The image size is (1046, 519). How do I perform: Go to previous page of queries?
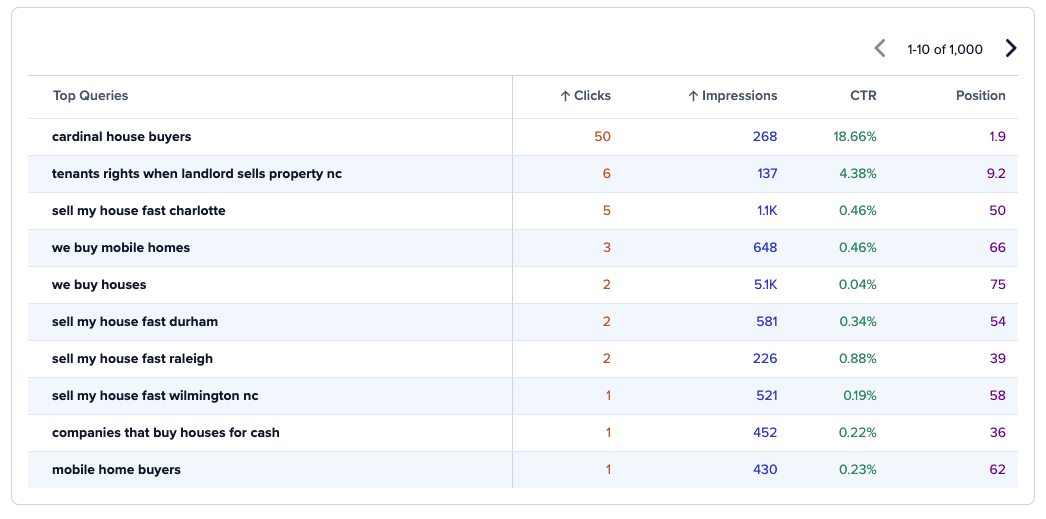point(880,48)
